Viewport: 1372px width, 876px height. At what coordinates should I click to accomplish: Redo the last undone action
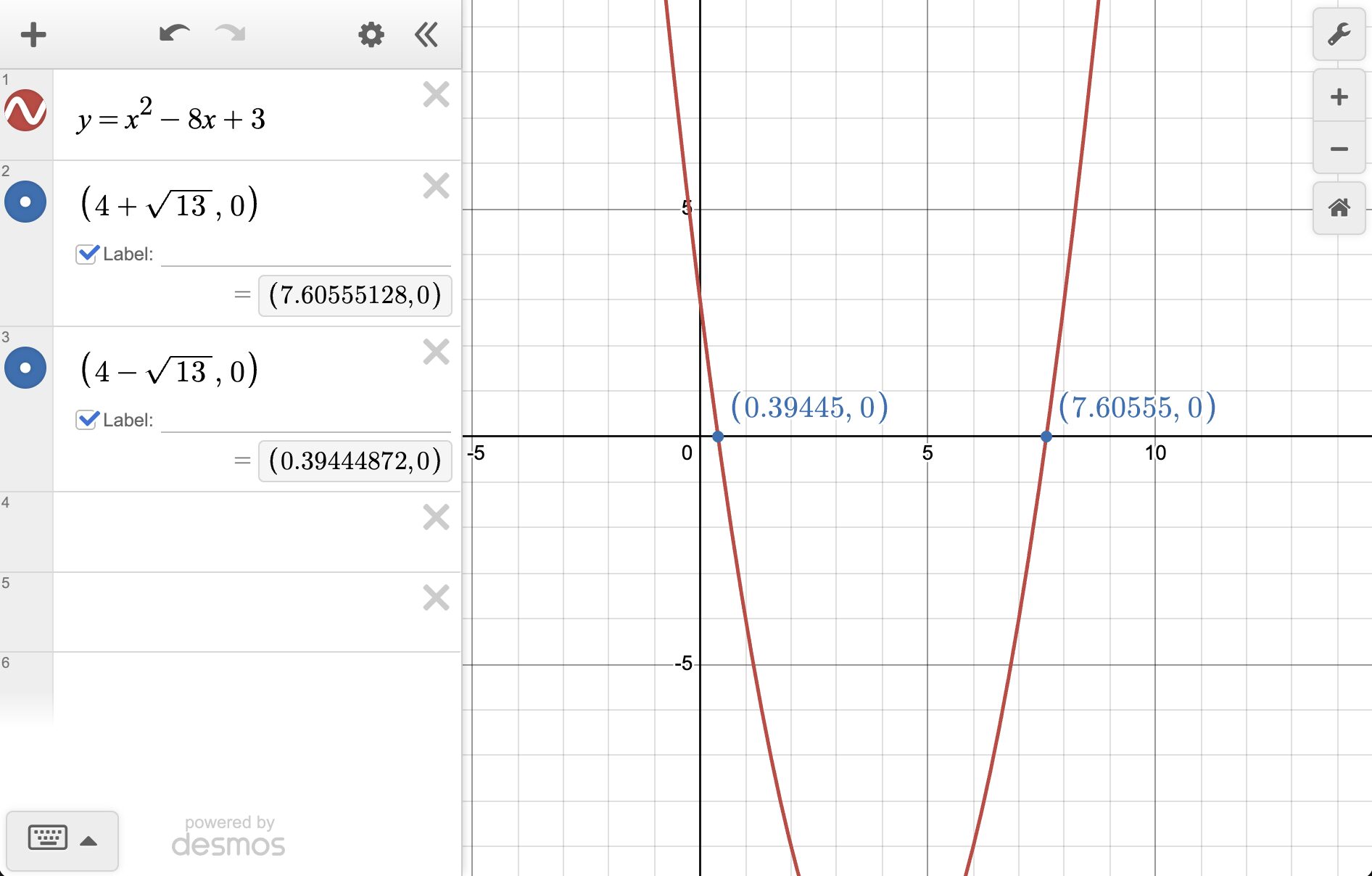(231, 33)
